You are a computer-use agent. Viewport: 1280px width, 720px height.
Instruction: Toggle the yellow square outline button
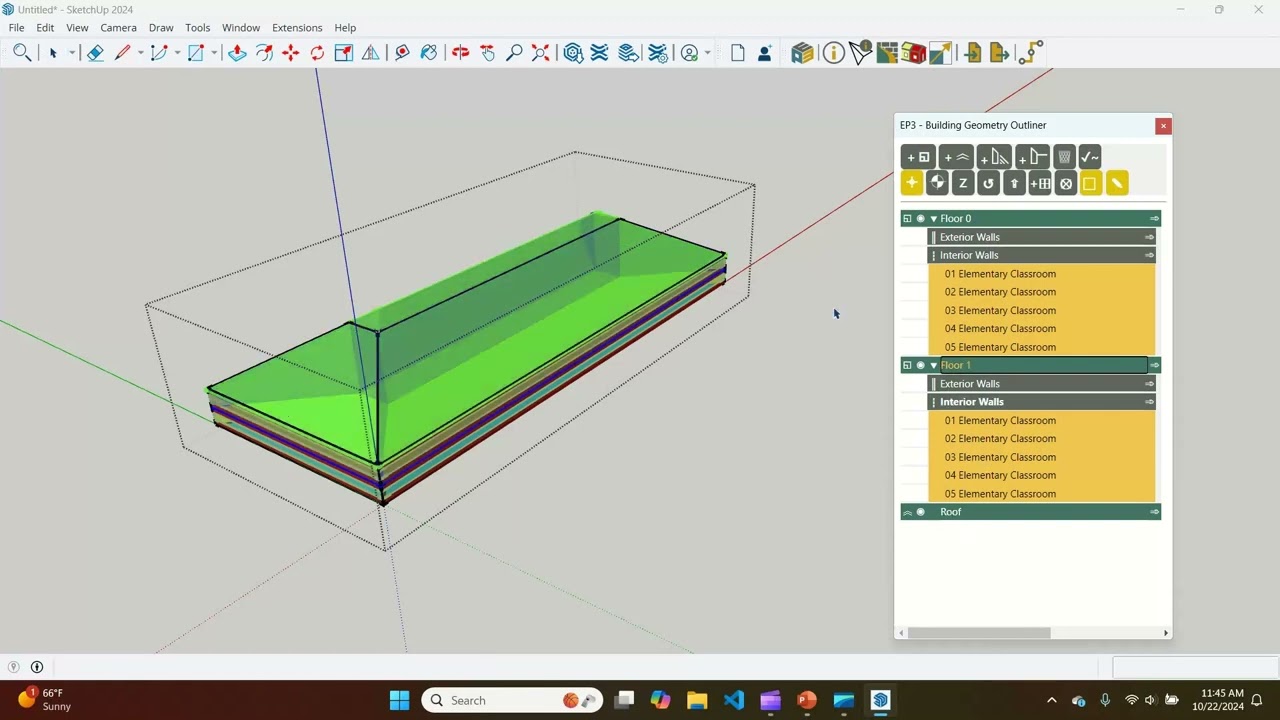coord(1090,183)
